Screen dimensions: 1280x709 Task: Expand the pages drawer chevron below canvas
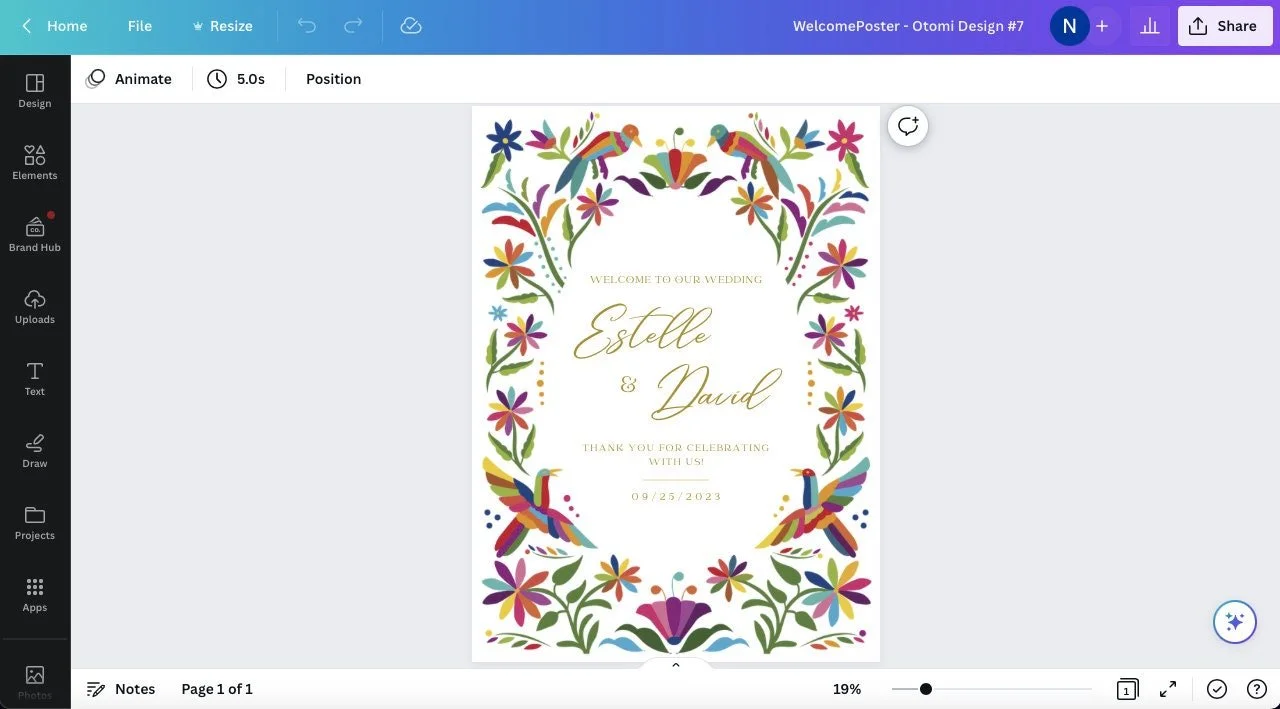[x=676, y=665]
